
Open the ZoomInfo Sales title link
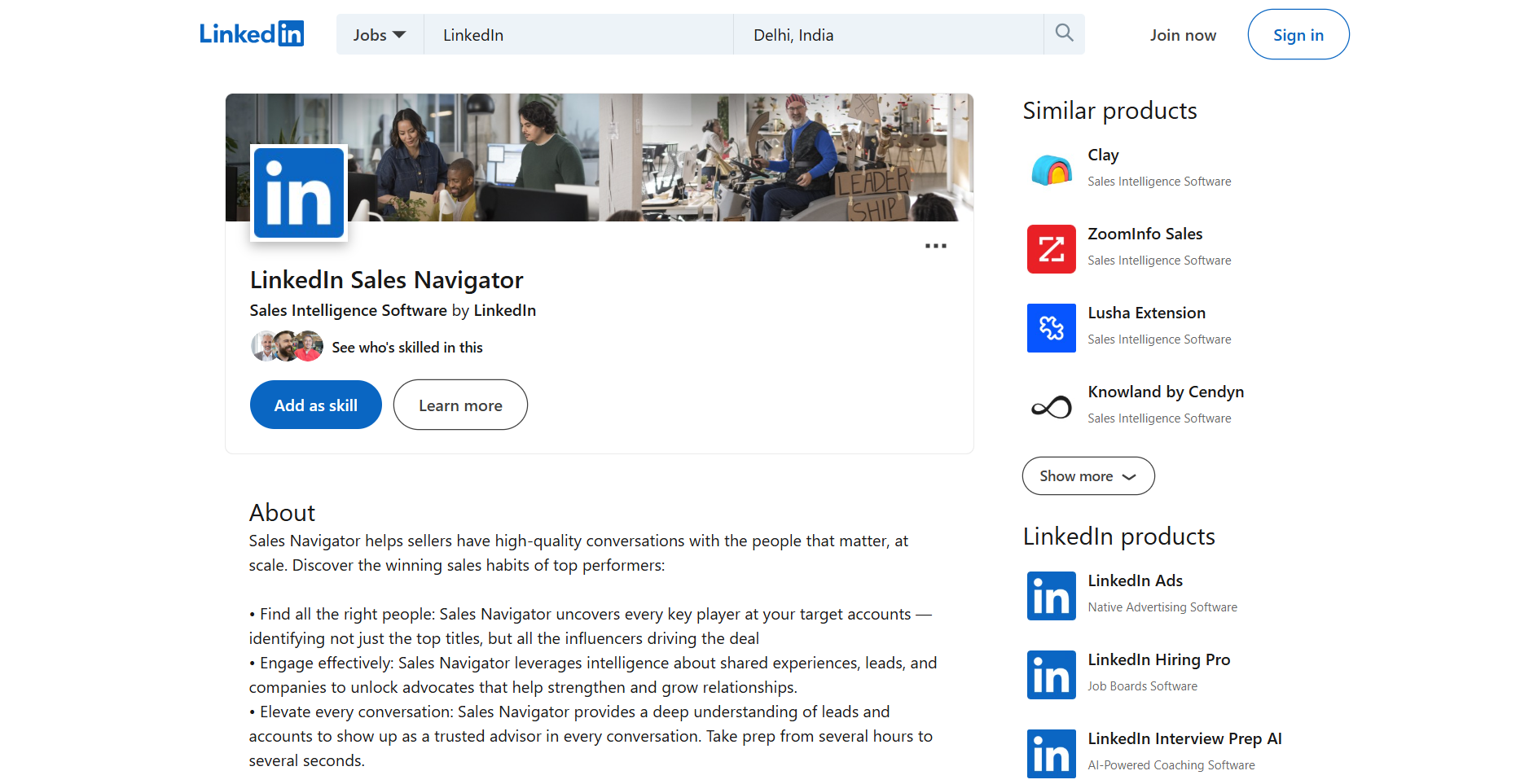coord(1145,234)
